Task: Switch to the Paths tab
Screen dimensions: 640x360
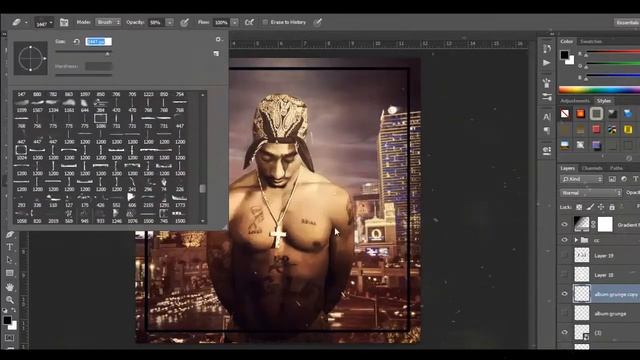Action: 616,168
